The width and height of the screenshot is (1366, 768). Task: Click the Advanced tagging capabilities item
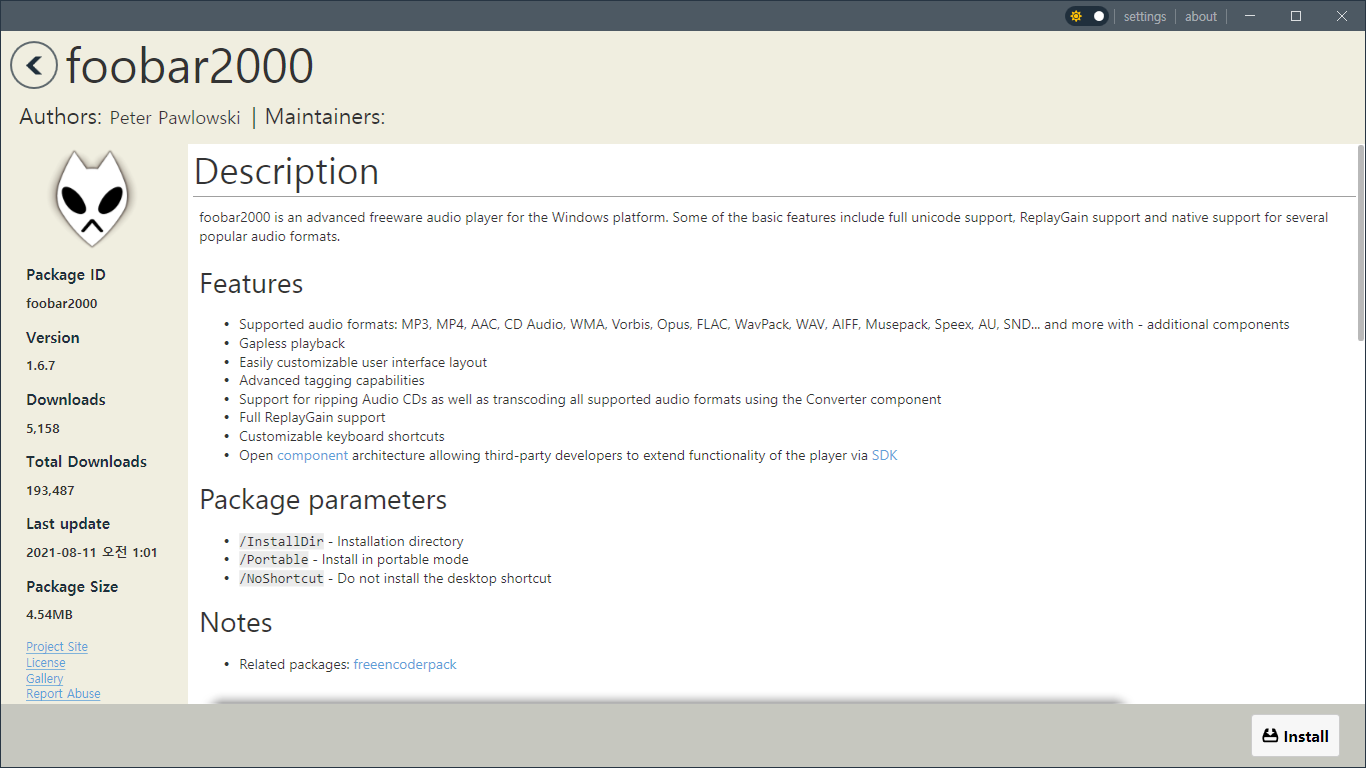(x=332, y=380)
